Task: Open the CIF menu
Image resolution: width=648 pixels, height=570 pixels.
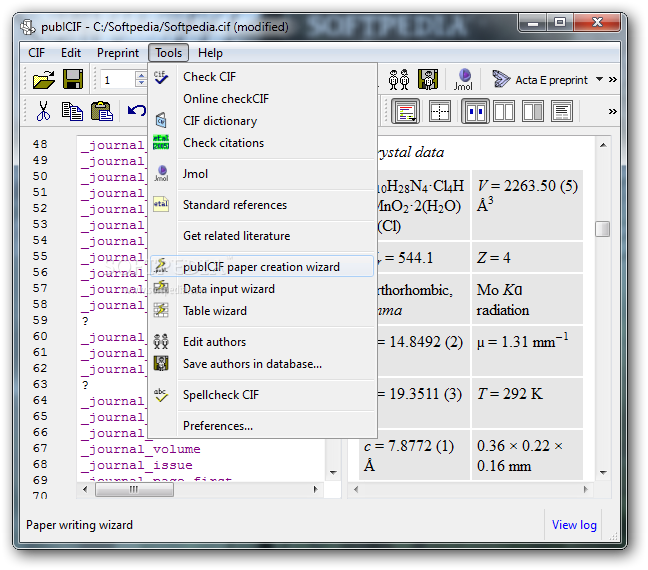Action: click(x=36, y=53)
